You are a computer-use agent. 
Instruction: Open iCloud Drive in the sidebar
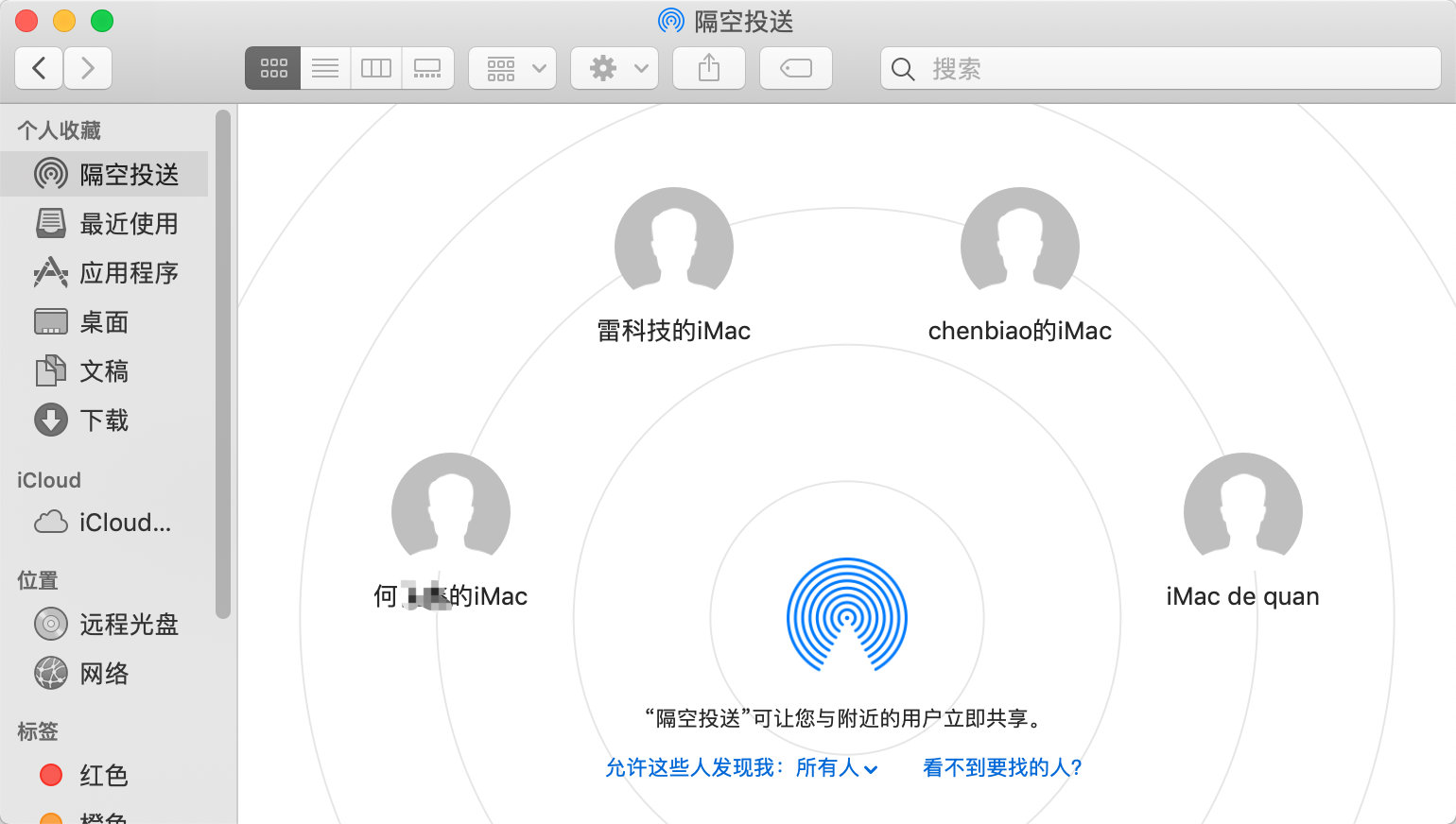click(104, 522)
